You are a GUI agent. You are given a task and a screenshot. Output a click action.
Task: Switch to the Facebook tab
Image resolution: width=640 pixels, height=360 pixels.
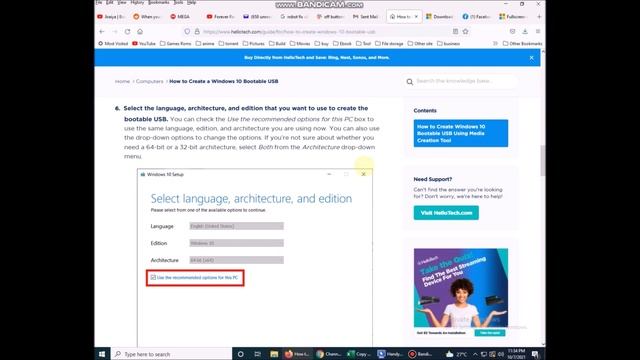[x=476, y=16]
